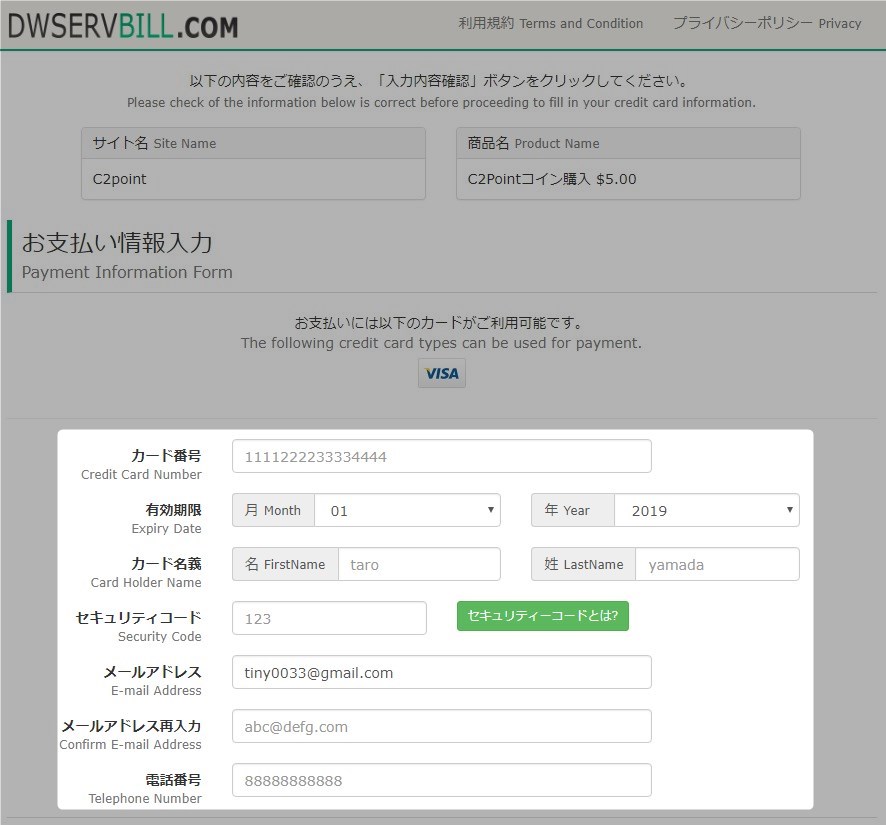The width and height of the screenshot is (886, 825).
Task: Click the C2point site name text
Action: [119, 179]
